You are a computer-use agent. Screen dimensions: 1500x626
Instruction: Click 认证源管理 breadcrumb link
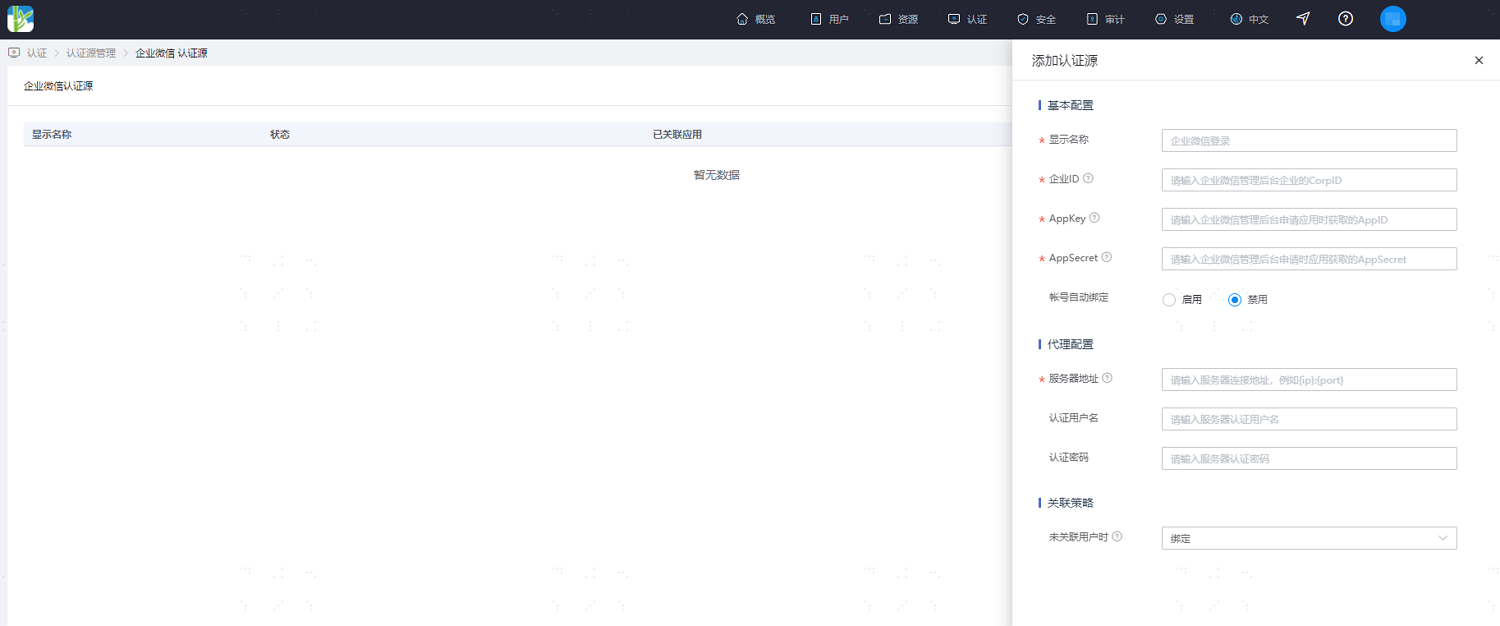tap(91, 53)
